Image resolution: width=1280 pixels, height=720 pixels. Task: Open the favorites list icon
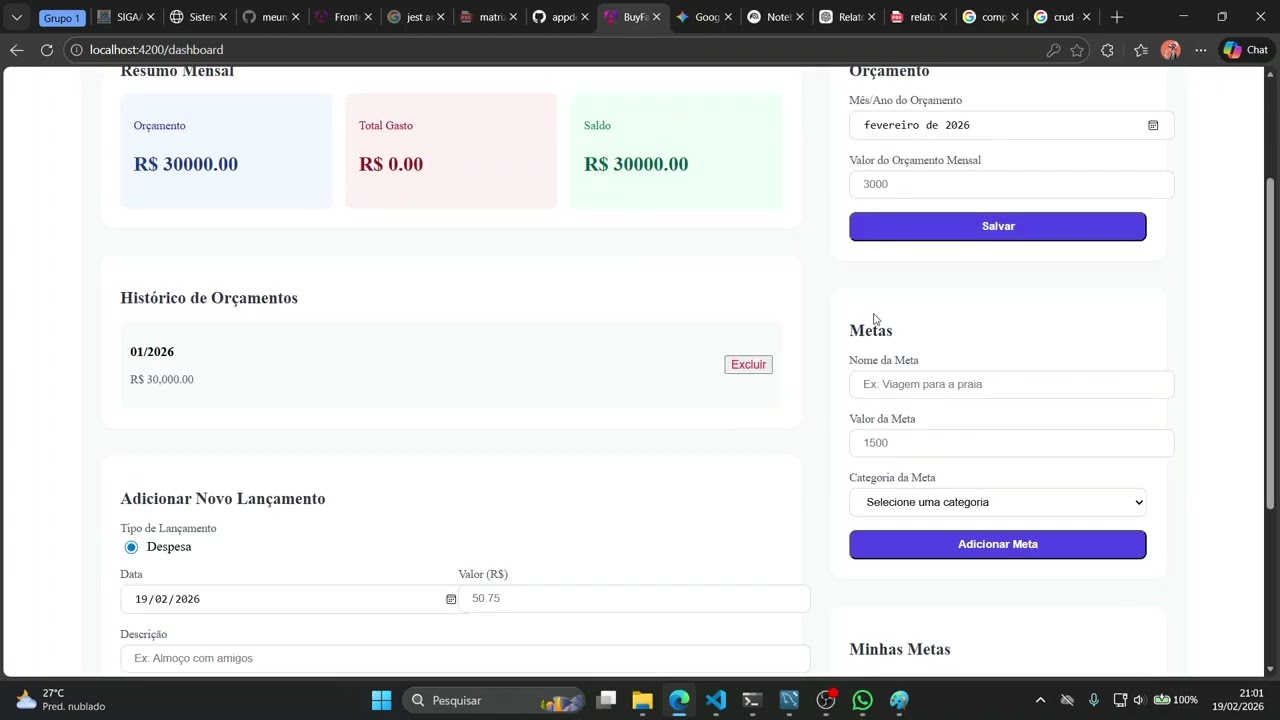tap(1141, 50)
